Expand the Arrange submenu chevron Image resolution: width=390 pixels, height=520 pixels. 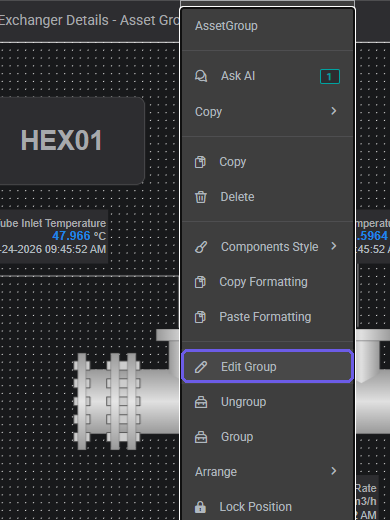point(334,471)
